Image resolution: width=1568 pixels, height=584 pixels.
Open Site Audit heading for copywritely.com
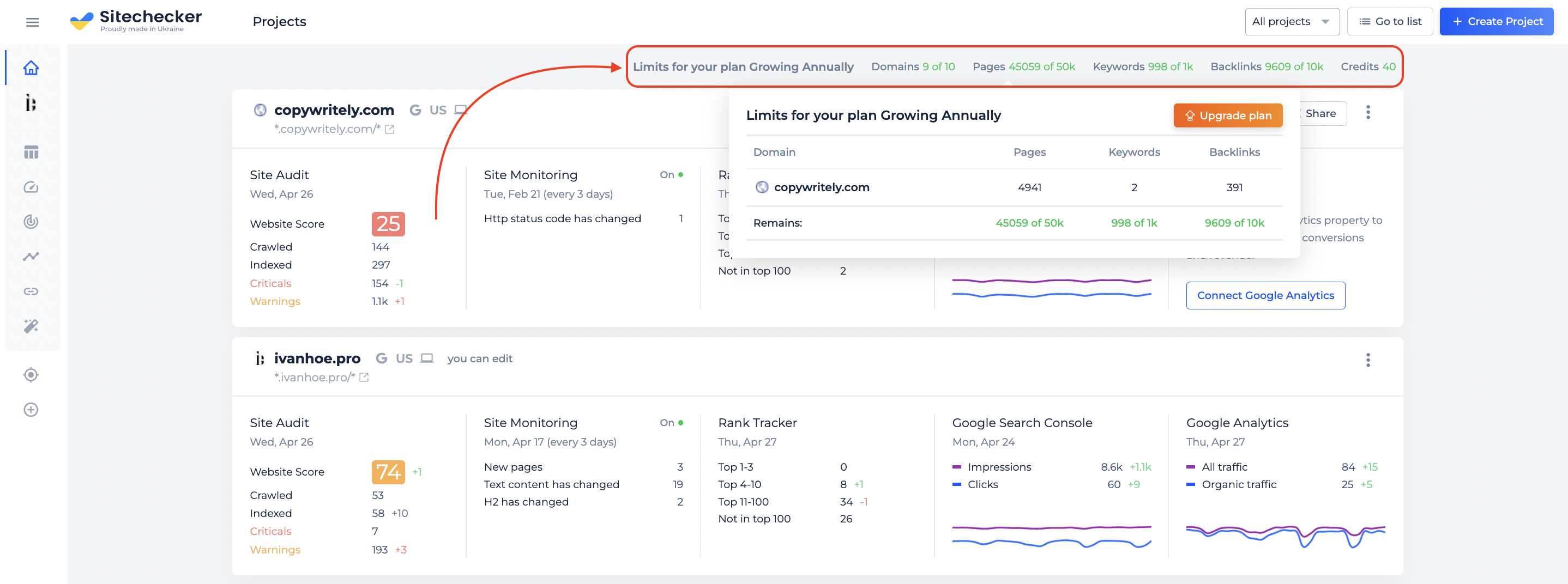[x=279, y=175]
